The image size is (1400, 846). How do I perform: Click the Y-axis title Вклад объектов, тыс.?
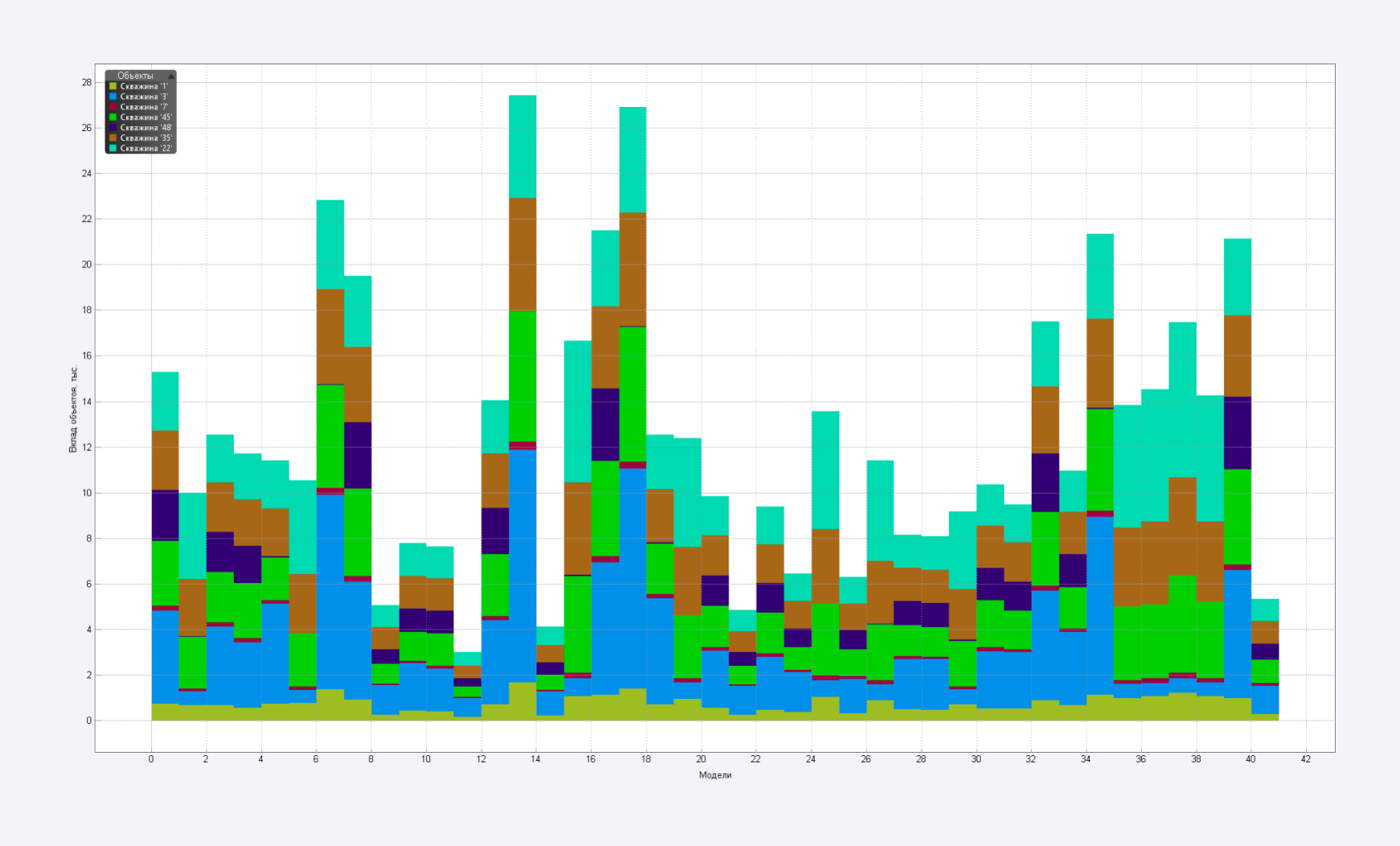(x=73, y=409)
